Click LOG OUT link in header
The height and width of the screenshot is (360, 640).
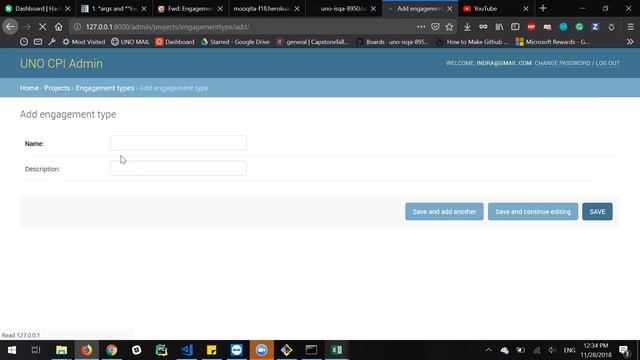click(607, 63)
